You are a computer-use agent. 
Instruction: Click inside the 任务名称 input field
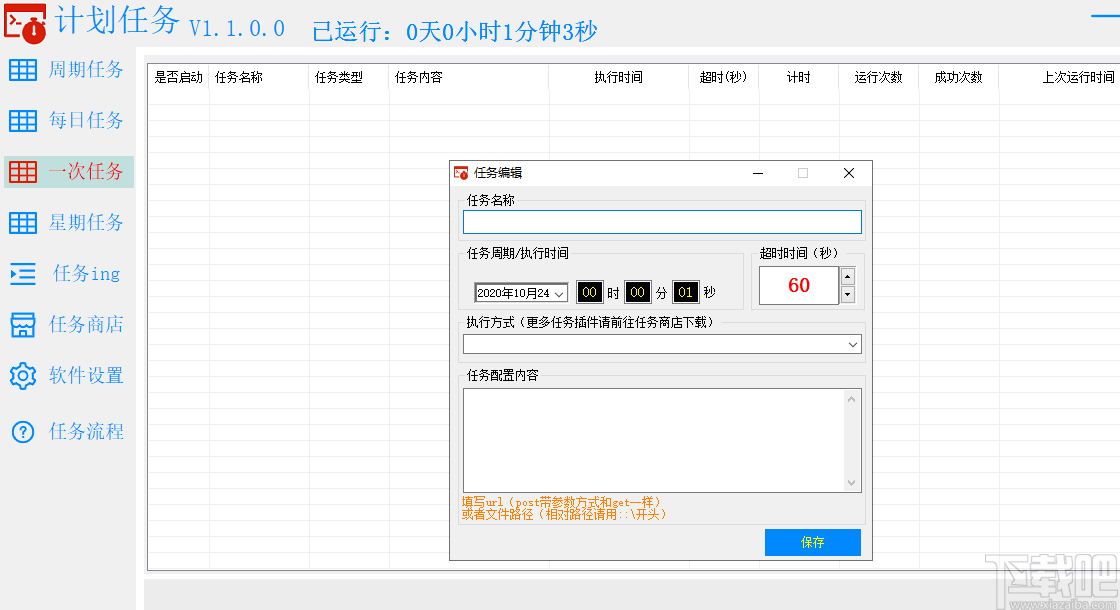coord(662,221)
